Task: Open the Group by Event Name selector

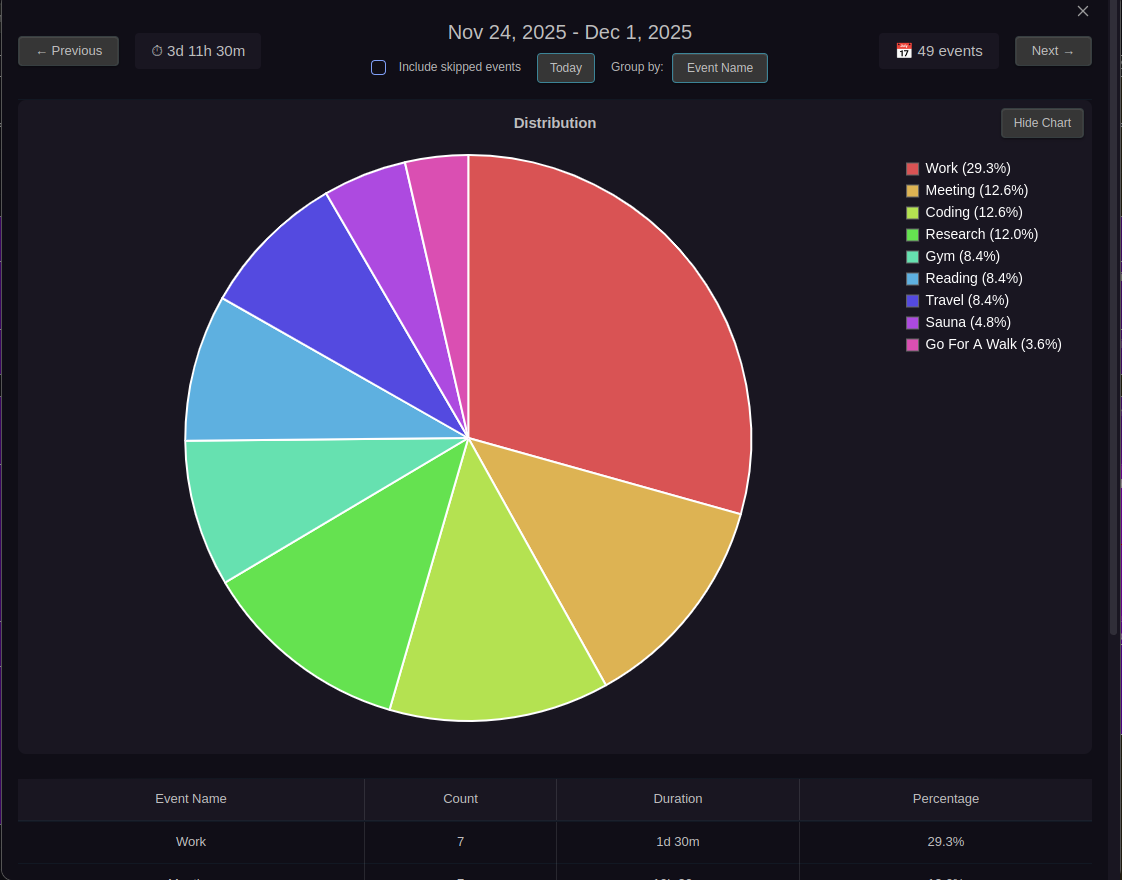Action: coord(719,68)
